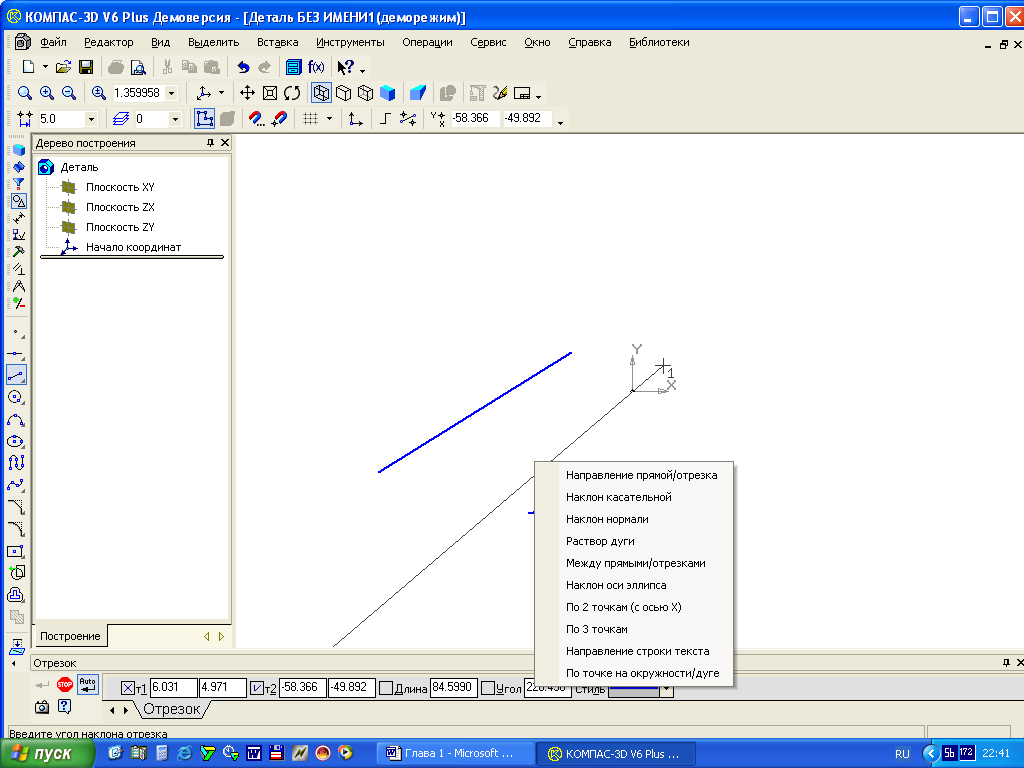The width and height of the screenshot is (1024, 768).
Task: Switch to hidden lines removed display
Action: (x=344, y=93)
